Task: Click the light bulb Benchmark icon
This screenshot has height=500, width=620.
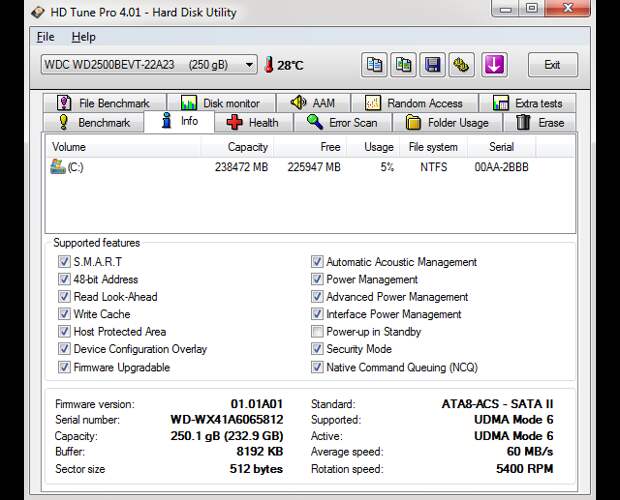Action: point(63,122)
